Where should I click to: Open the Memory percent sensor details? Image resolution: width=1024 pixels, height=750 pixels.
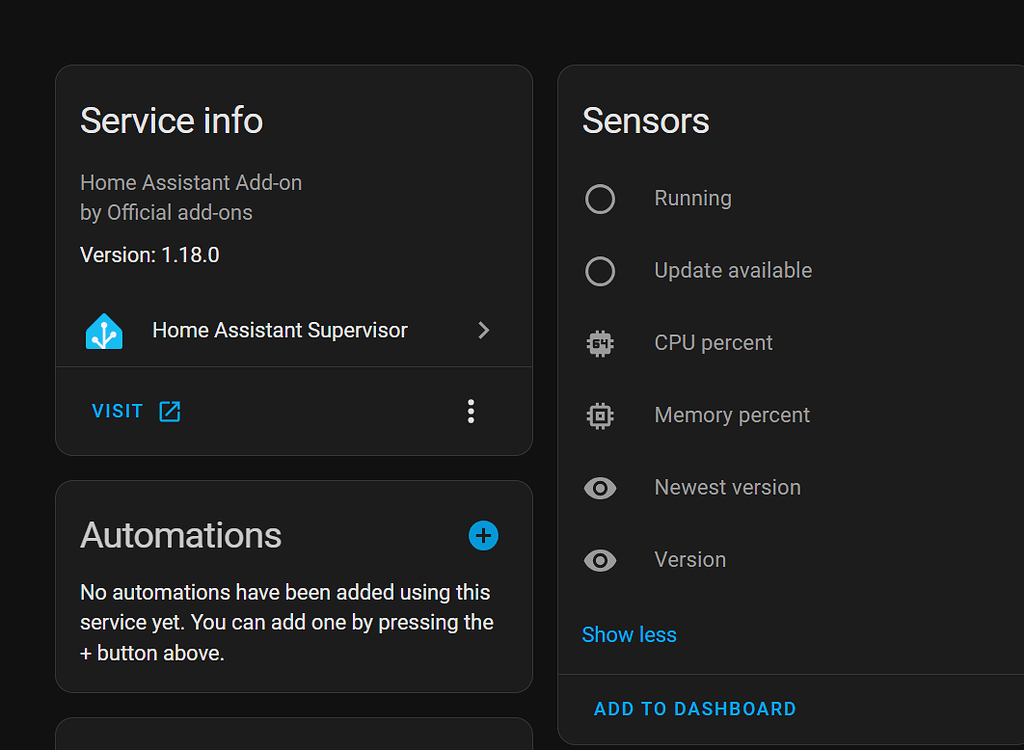(x=732, y=415)
